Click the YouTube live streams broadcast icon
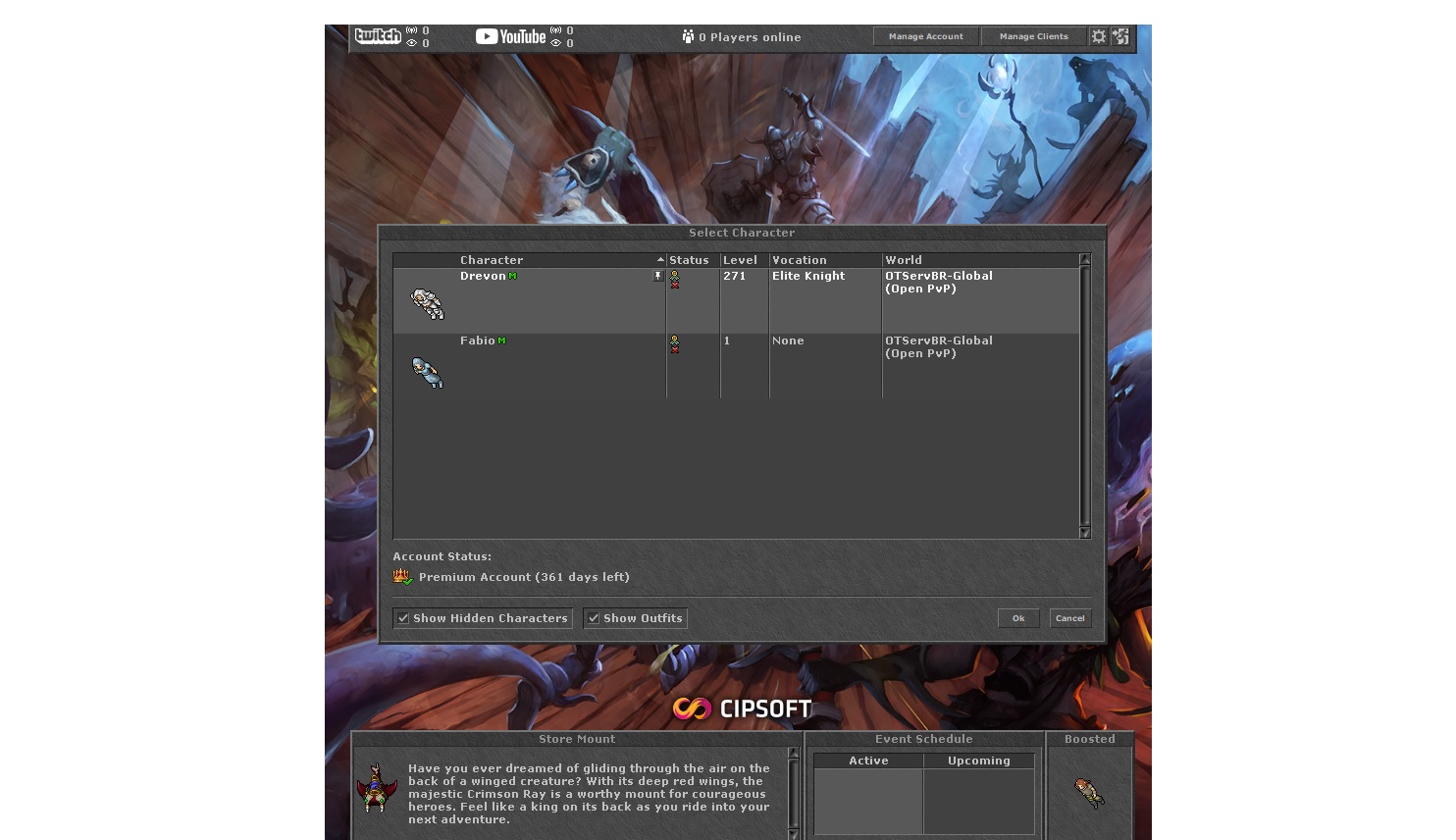Screen dimensions: 1456x840 click(x=556, y=30)
